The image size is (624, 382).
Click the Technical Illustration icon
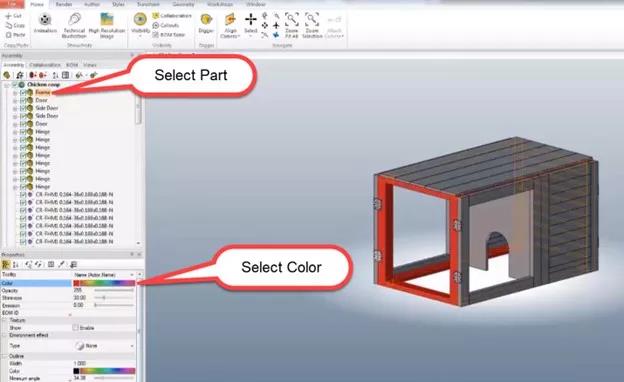[74, 25]
